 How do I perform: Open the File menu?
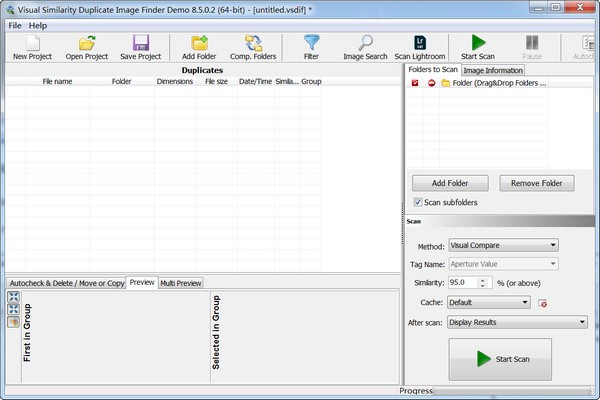[x=15, y=25]
